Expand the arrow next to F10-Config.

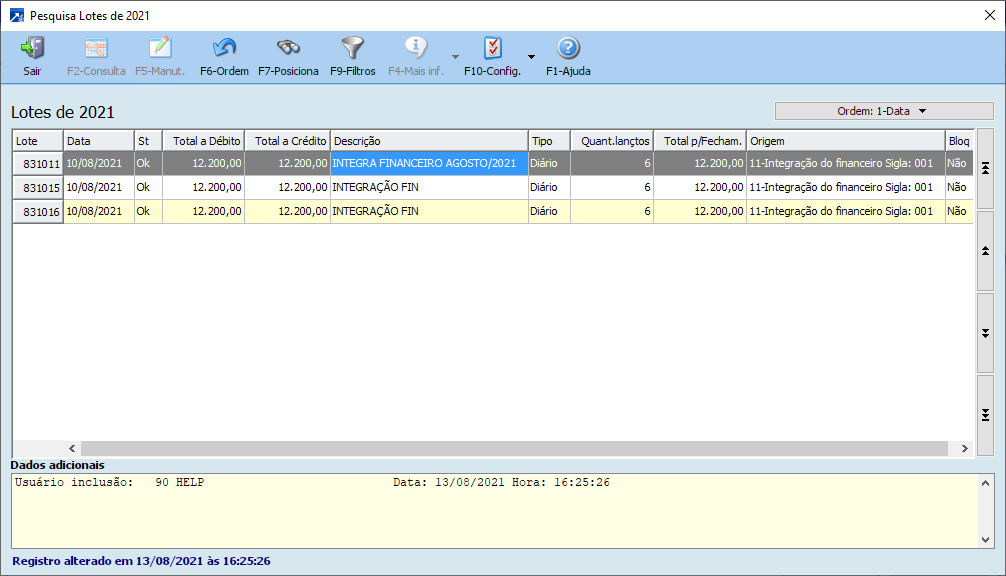point(532,57)
